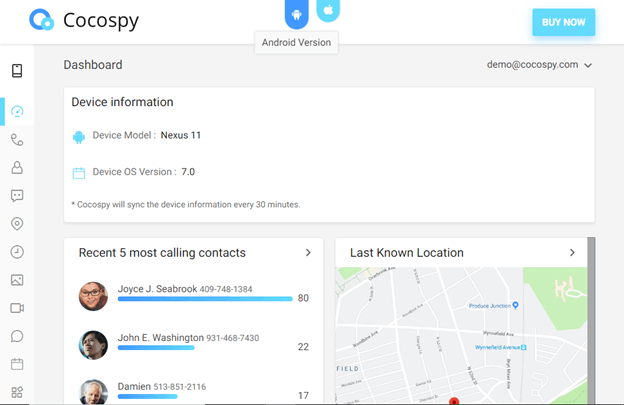Click the Cocospy brand name text

click(101, 21)
